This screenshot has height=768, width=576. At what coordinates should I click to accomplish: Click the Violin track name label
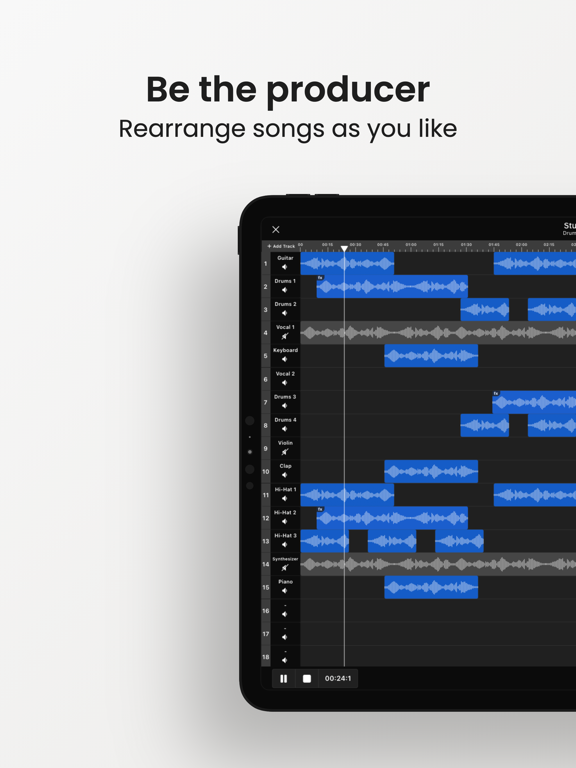[285, 443]
